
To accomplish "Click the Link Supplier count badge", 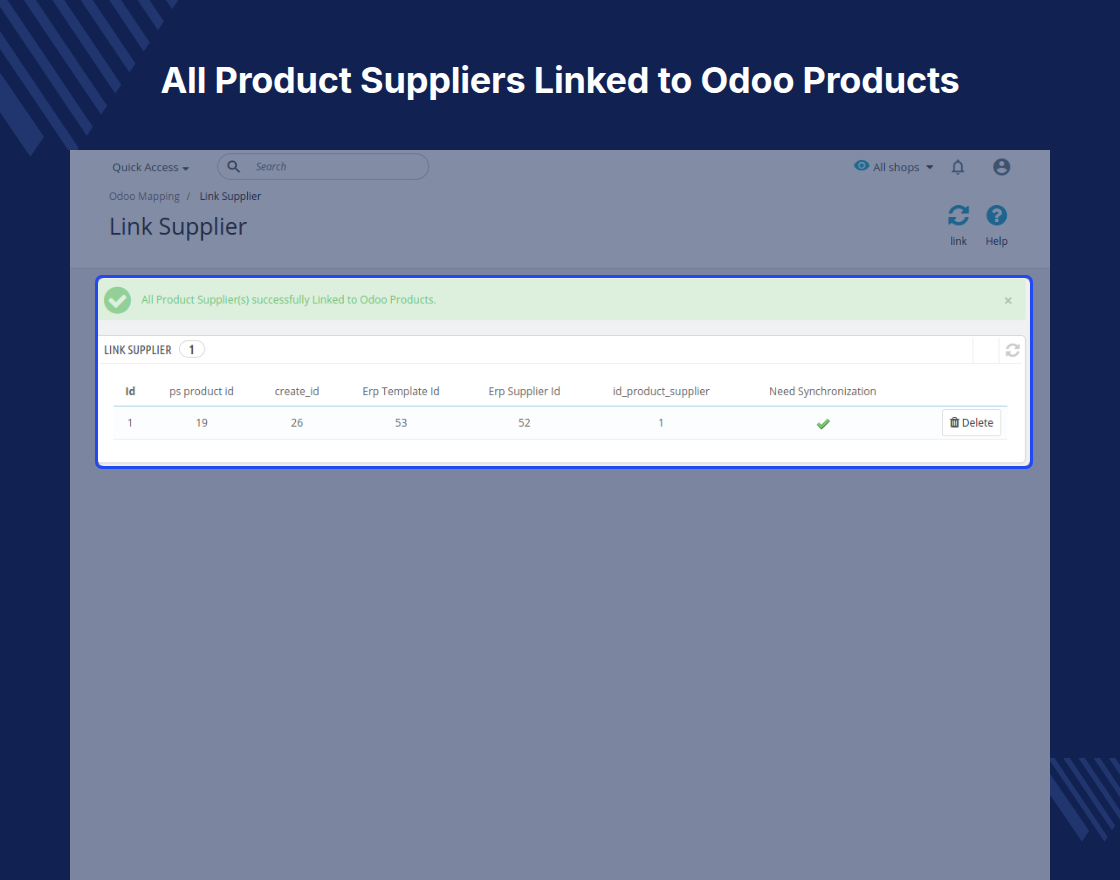I will (191, 349).
